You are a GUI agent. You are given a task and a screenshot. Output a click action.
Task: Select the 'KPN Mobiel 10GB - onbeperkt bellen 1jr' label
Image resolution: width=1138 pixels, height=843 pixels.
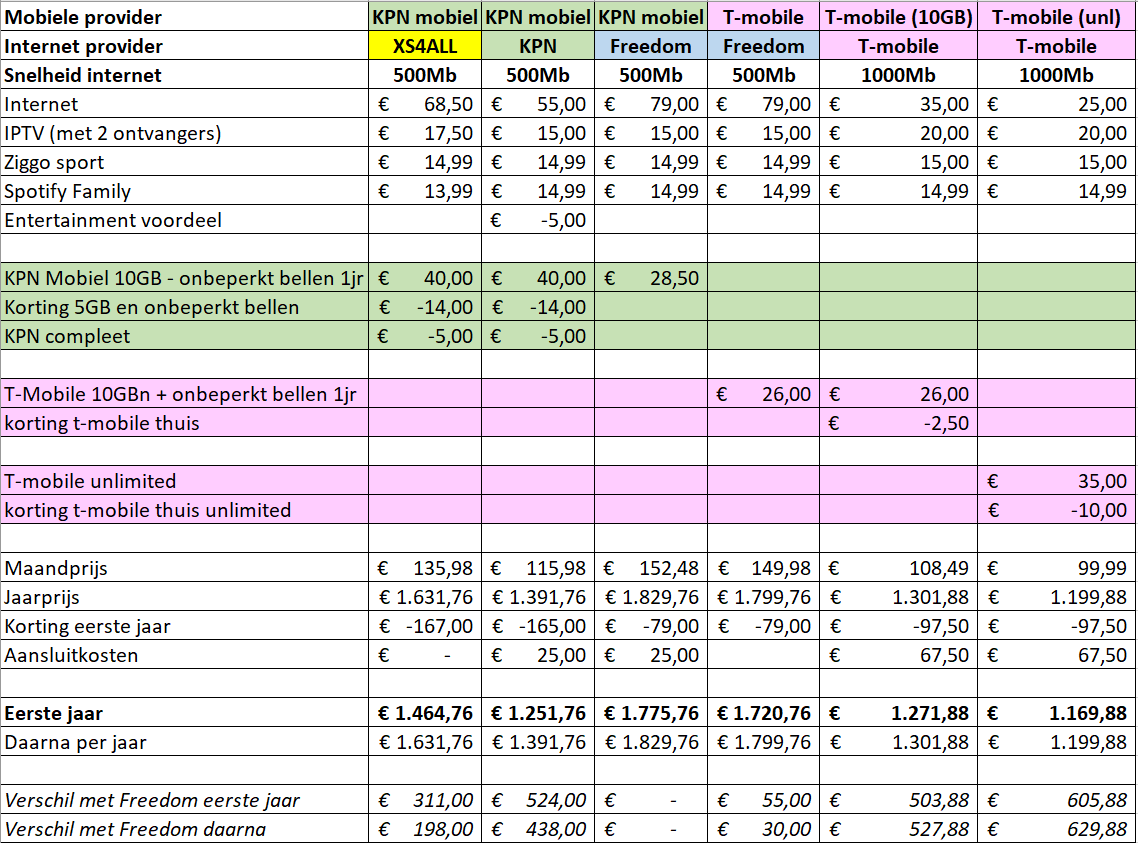(x=184, y=278)
